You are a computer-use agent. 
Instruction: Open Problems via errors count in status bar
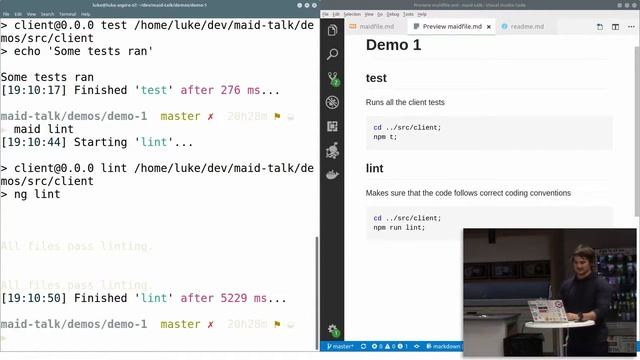tap(389, 346)
